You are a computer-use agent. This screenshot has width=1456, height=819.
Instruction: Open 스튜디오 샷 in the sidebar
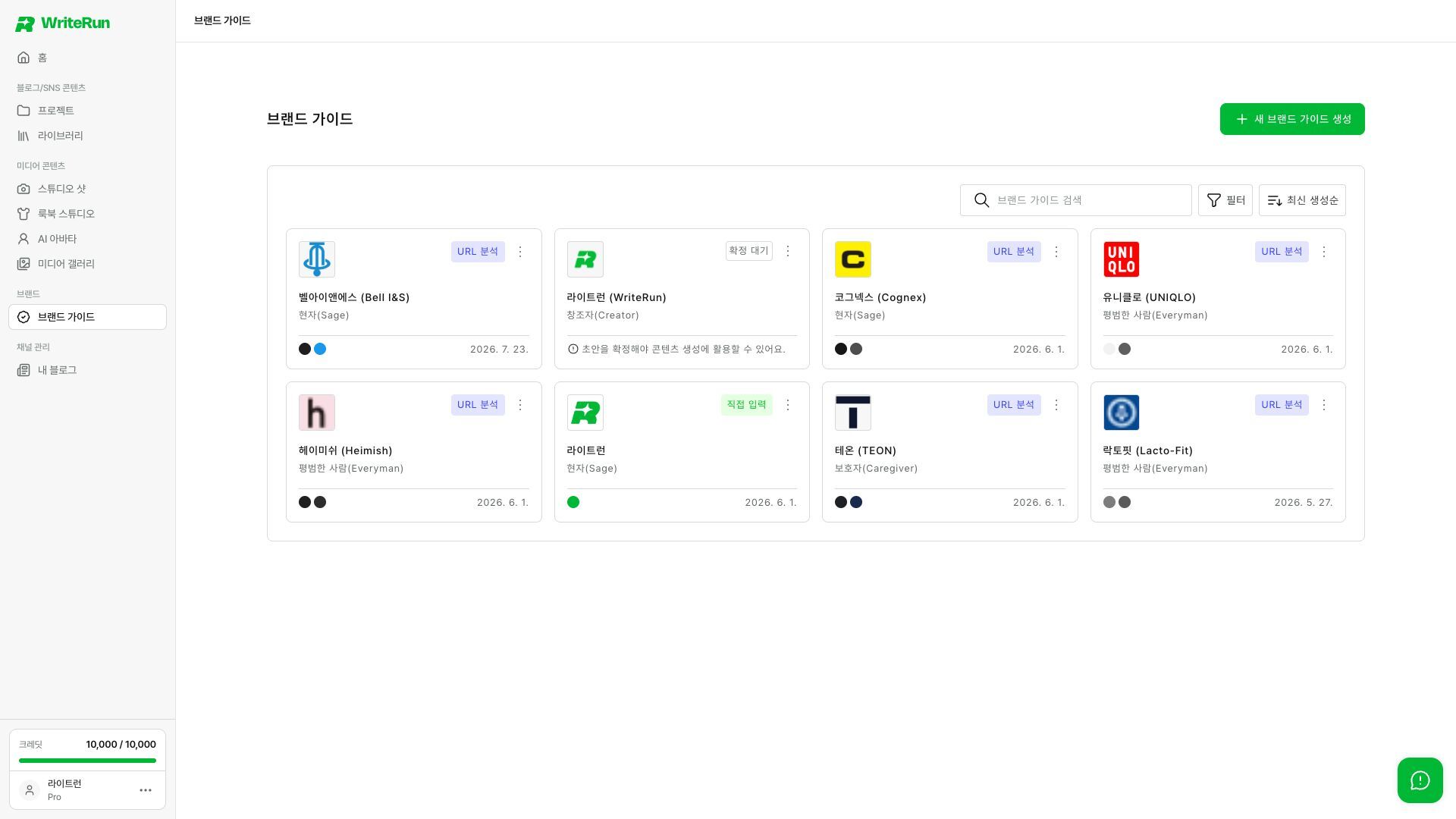87,189
